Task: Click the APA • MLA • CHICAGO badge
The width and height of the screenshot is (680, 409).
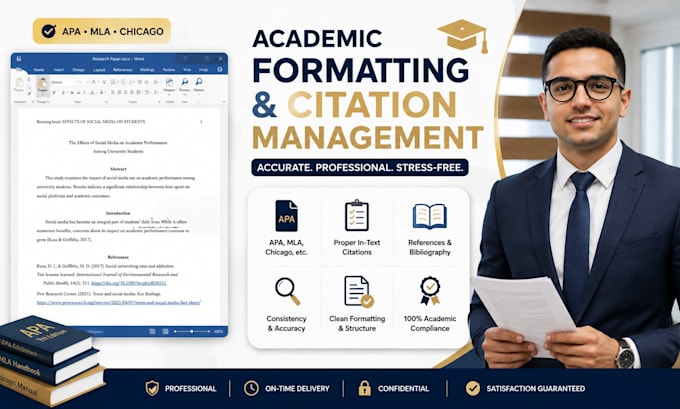Action: pyautogui.click(x=101, y=31)
